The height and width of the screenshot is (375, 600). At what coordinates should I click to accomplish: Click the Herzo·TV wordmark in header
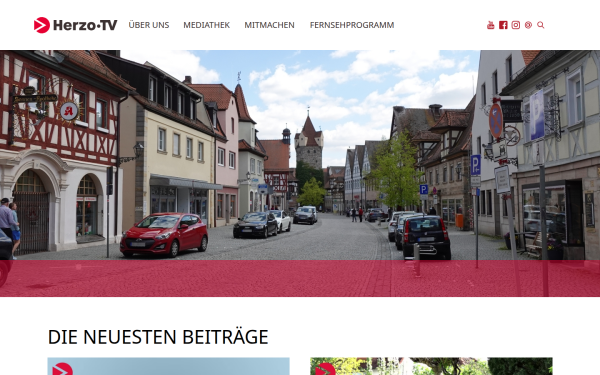(85, 25)
